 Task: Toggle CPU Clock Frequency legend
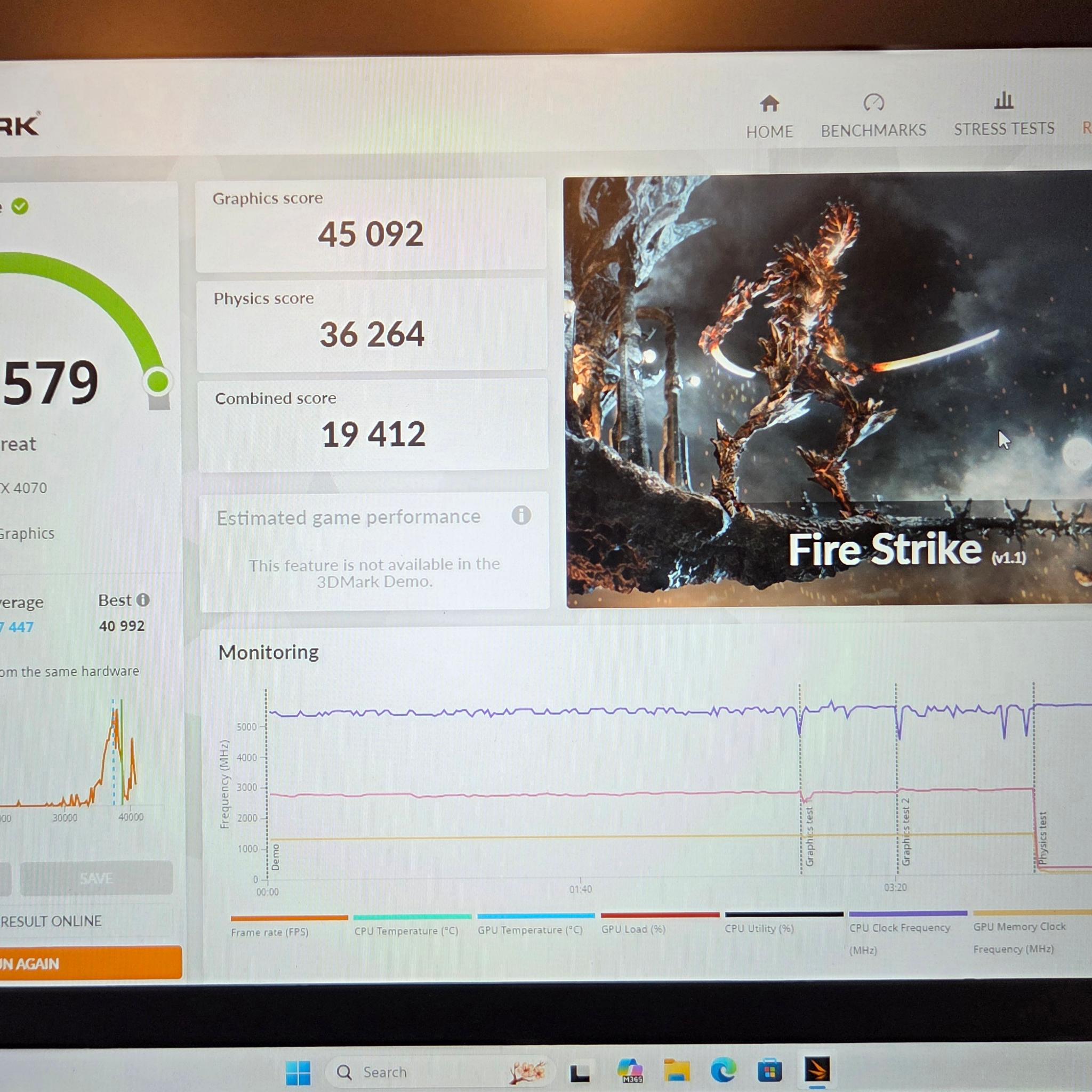tap(908, 933)
